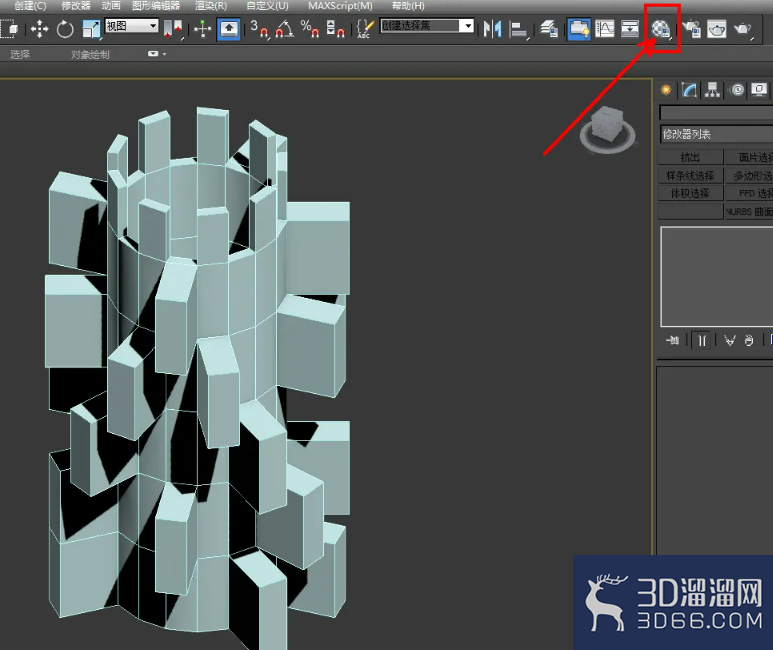
Task: Open Schematic View icon
Action: (x=630, y=29)
